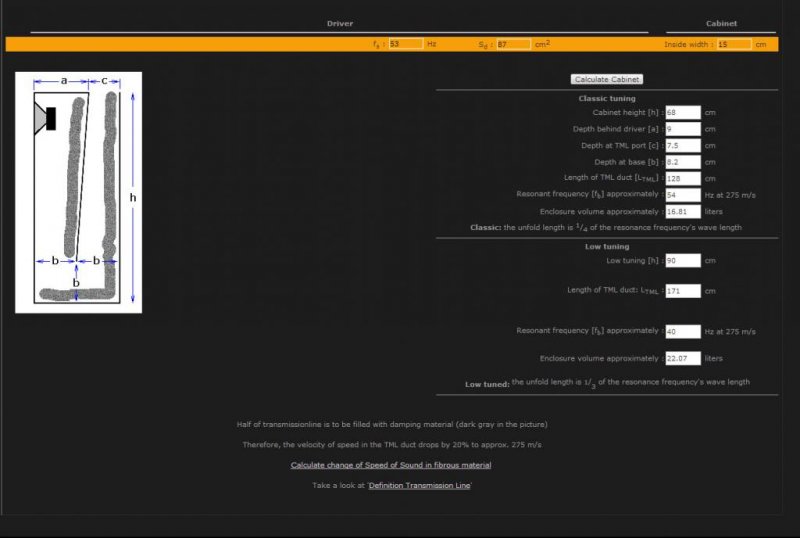This screenshot has height=538, width=800.
Task: Focus the Depth behind driver [a] field
Action: pyautogui.click(x=682, y=129)
